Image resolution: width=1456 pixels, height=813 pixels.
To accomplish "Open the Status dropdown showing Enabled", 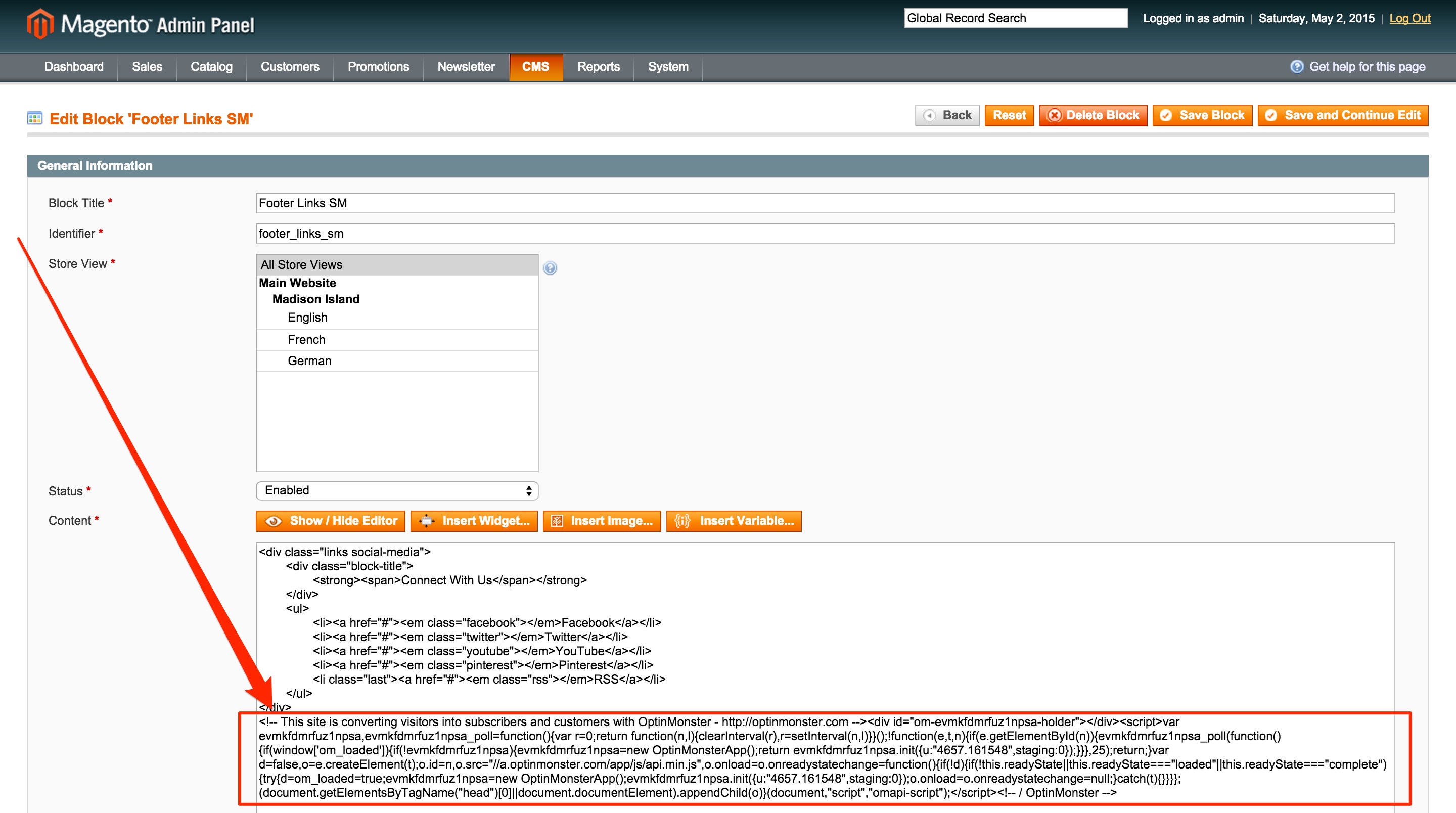I will [x=397, y=491].
